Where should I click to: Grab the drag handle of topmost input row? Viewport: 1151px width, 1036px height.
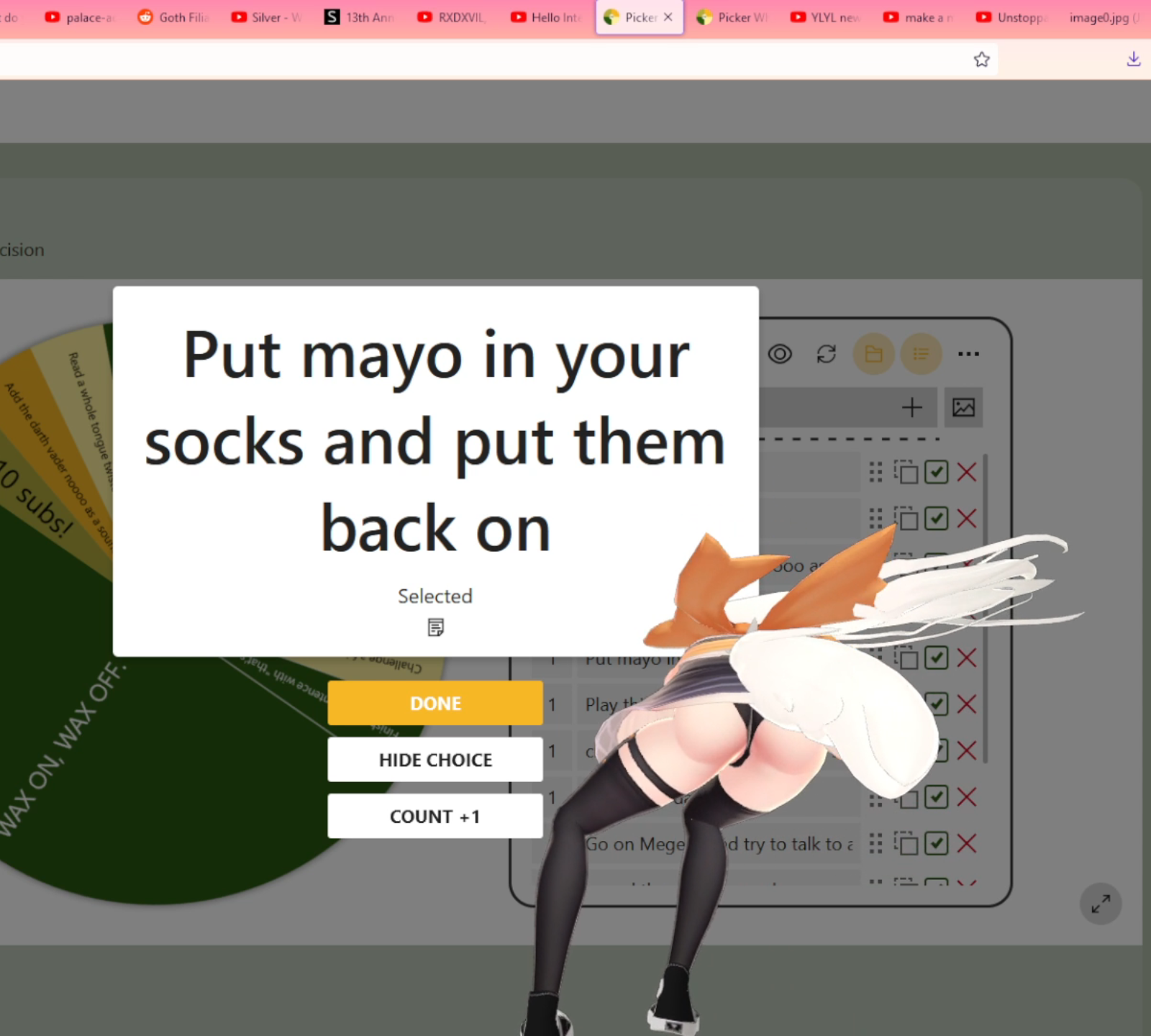(x=875, y=472)
